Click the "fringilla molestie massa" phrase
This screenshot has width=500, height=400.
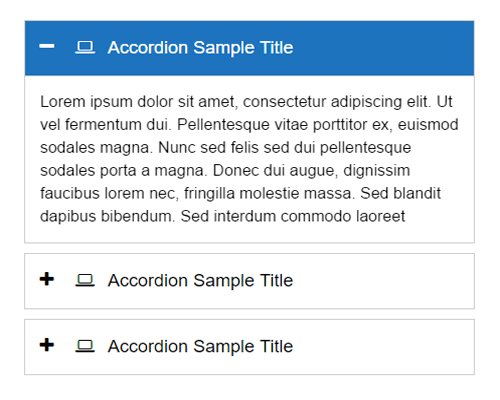[x=270, y=193]
